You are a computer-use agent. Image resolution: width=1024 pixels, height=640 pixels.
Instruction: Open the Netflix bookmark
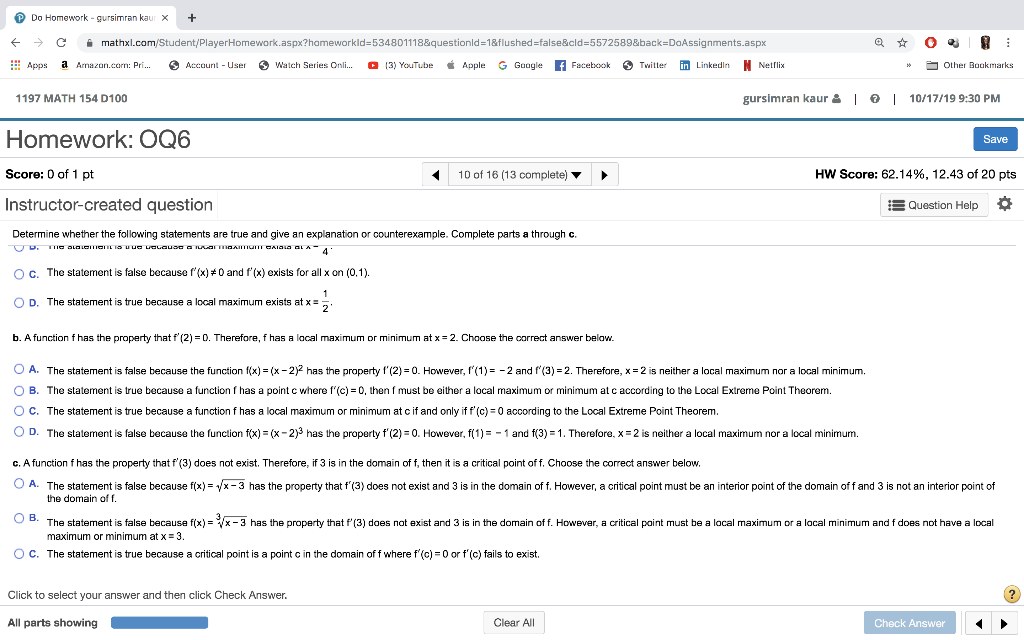click(763, 65)
